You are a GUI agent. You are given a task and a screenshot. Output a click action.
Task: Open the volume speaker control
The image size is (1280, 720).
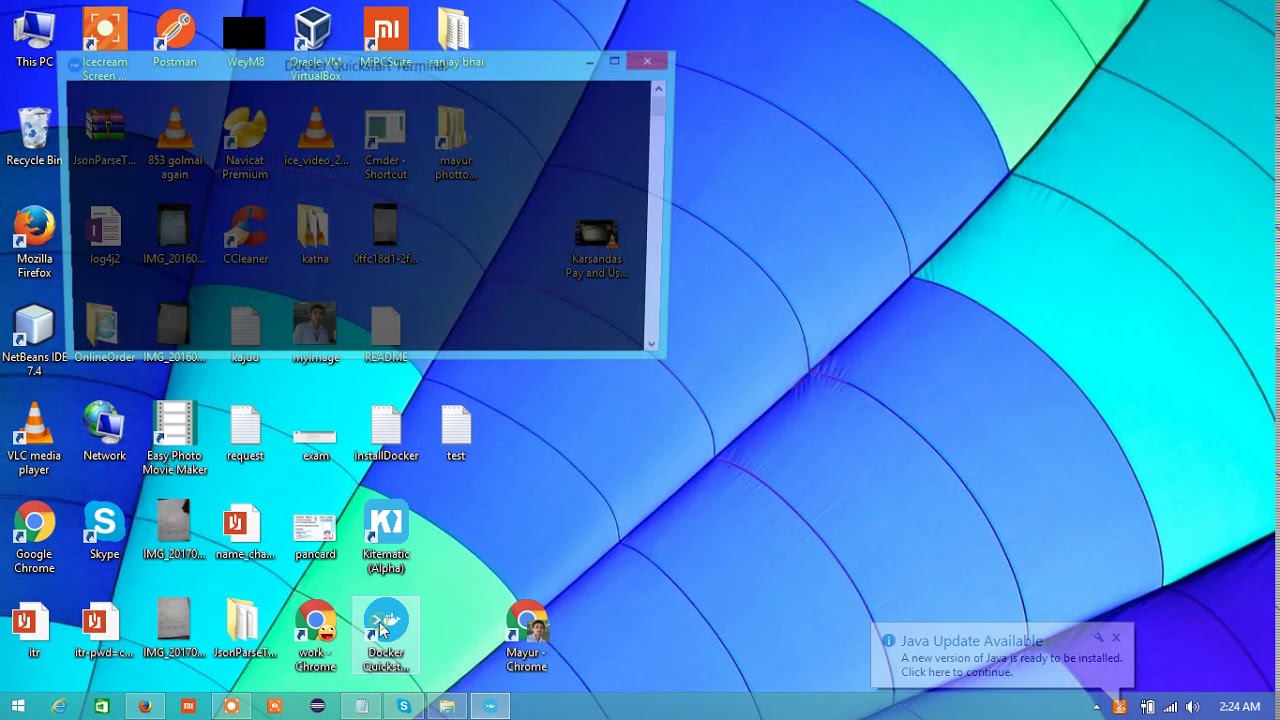tap(1192, 707)
